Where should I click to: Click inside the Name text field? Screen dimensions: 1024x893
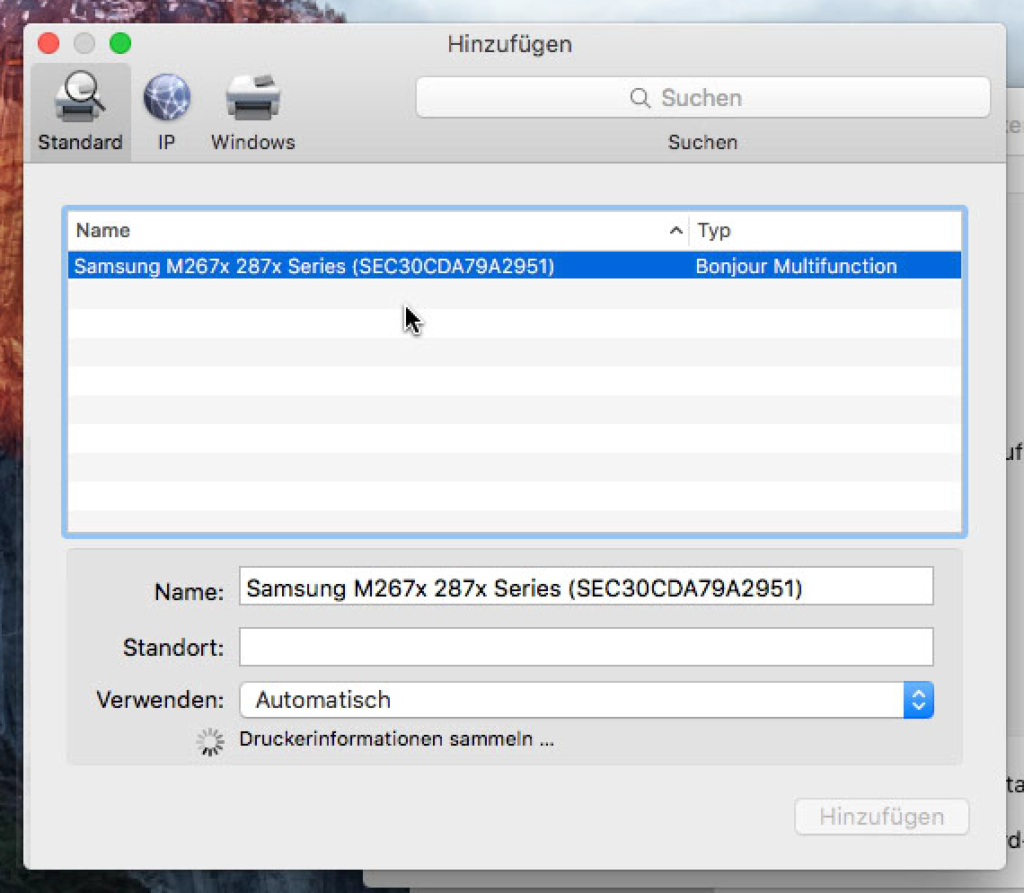[586, 587]
